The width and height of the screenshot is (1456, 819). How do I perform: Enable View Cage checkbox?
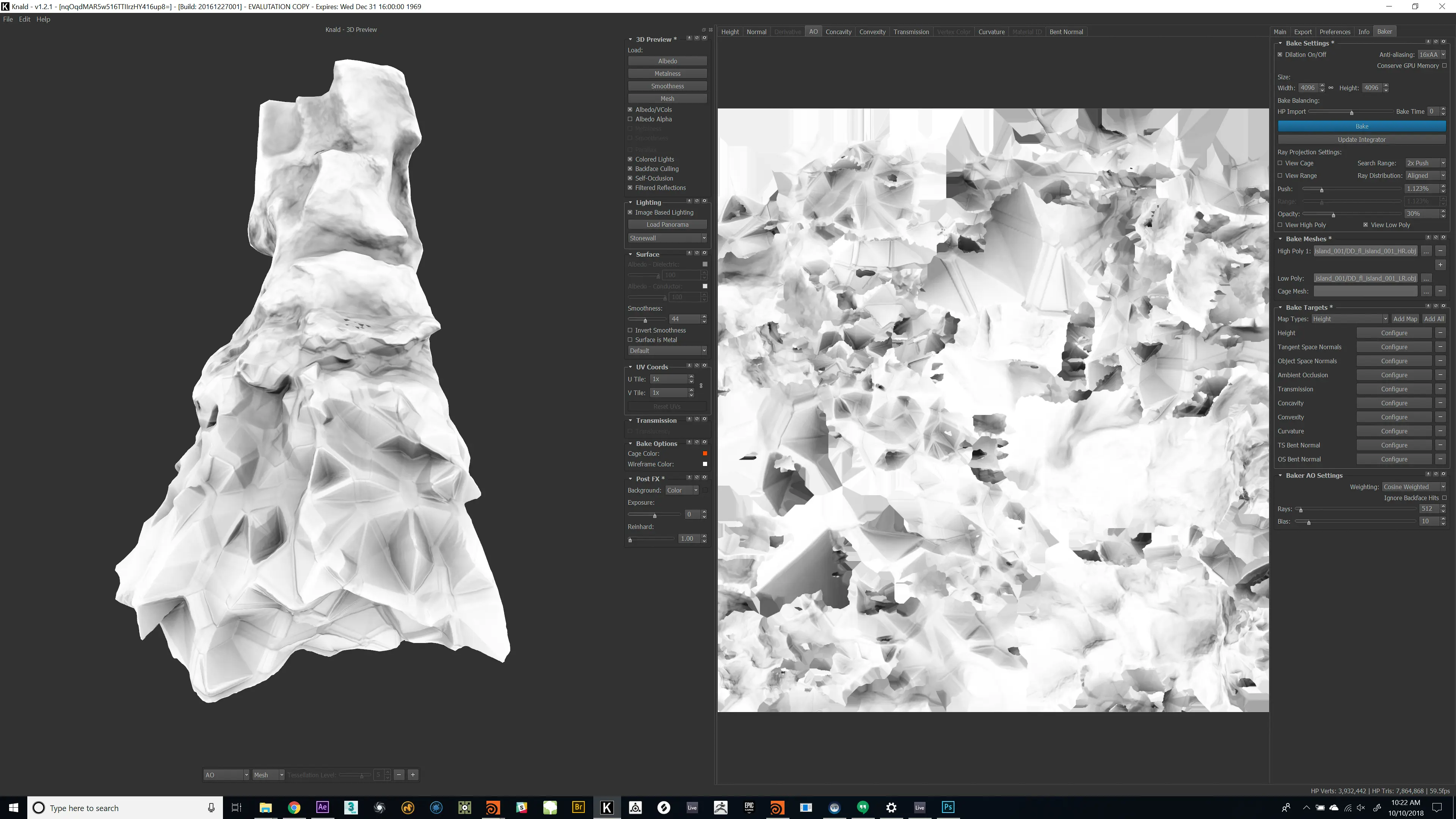1280,163
